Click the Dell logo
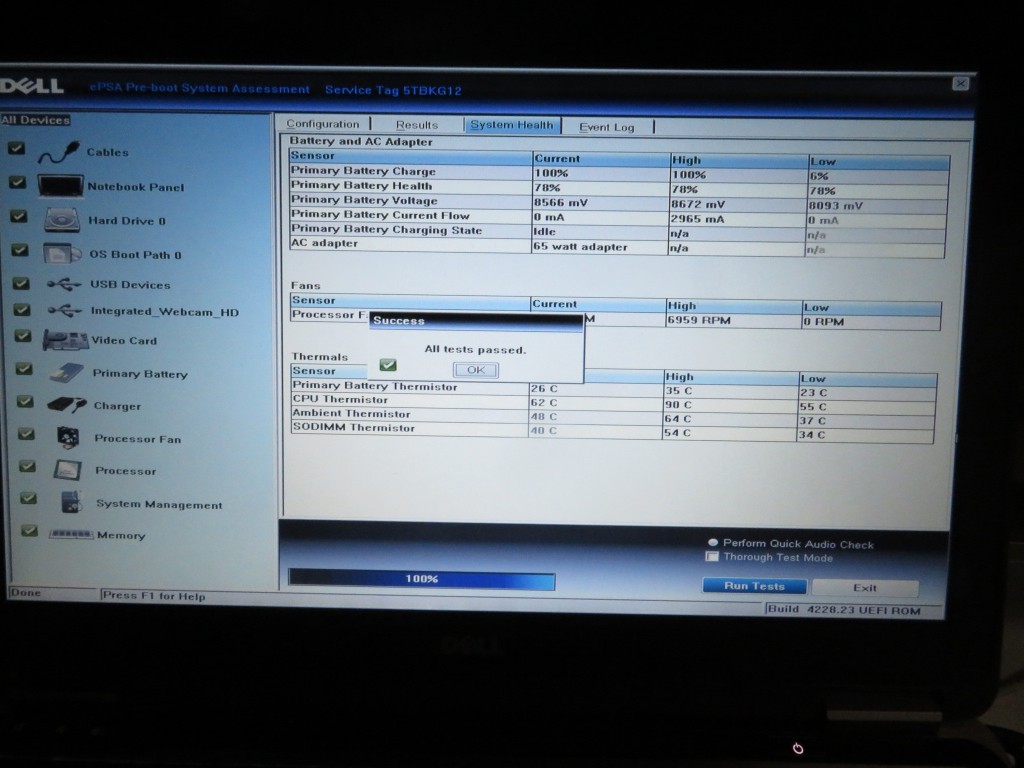 click(31, 86)
